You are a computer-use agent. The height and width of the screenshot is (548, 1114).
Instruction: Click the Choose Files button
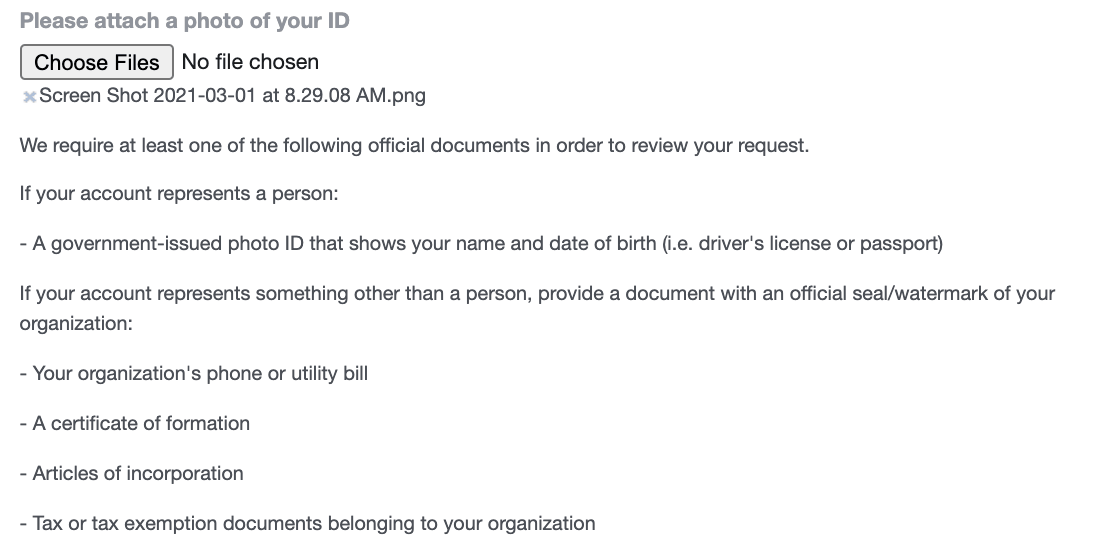point(97,62)
